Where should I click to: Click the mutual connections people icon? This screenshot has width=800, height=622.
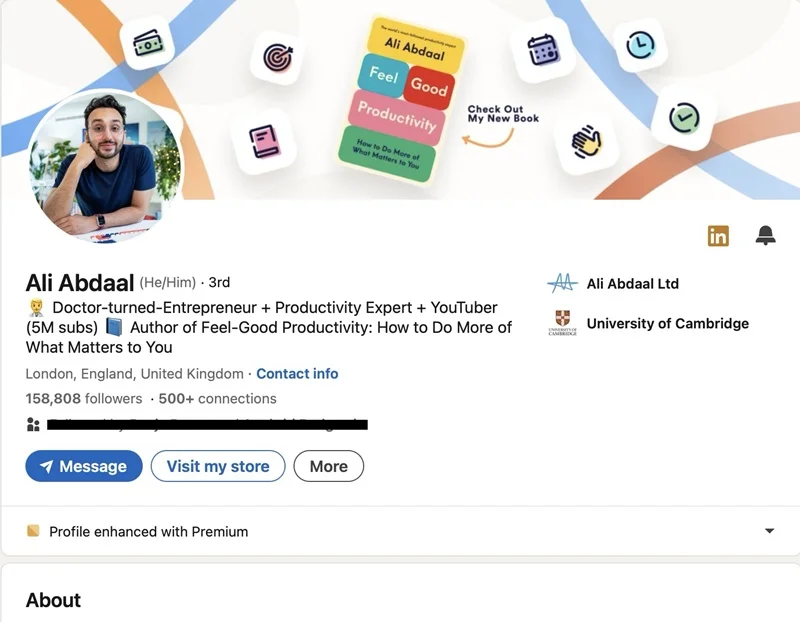coord(33,424)
